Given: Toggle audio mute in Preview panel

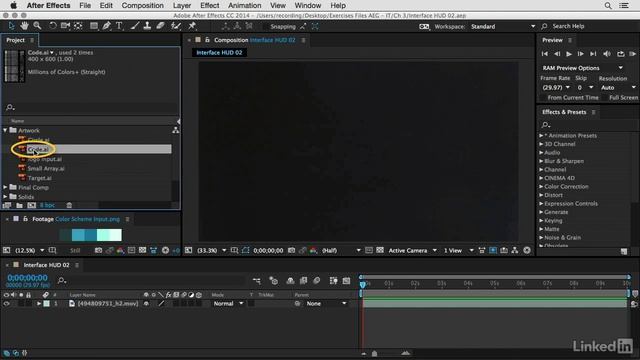Looking at the screenshot, I should 607,54.
